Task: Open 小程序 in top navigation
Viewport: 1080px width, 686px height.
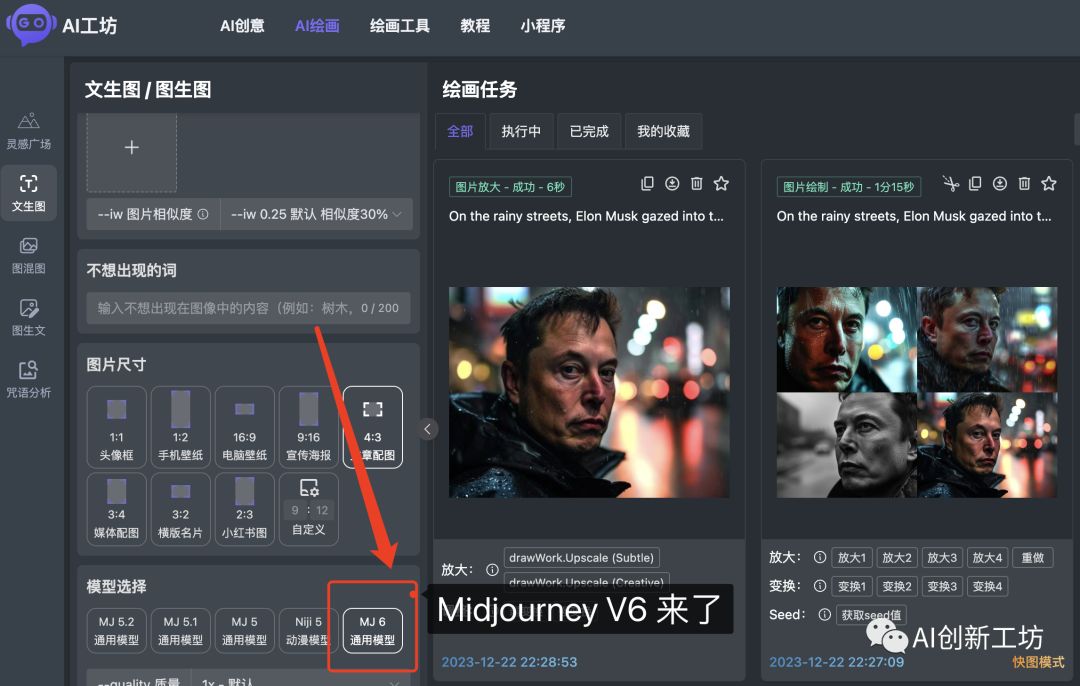Action: [543, 26]
